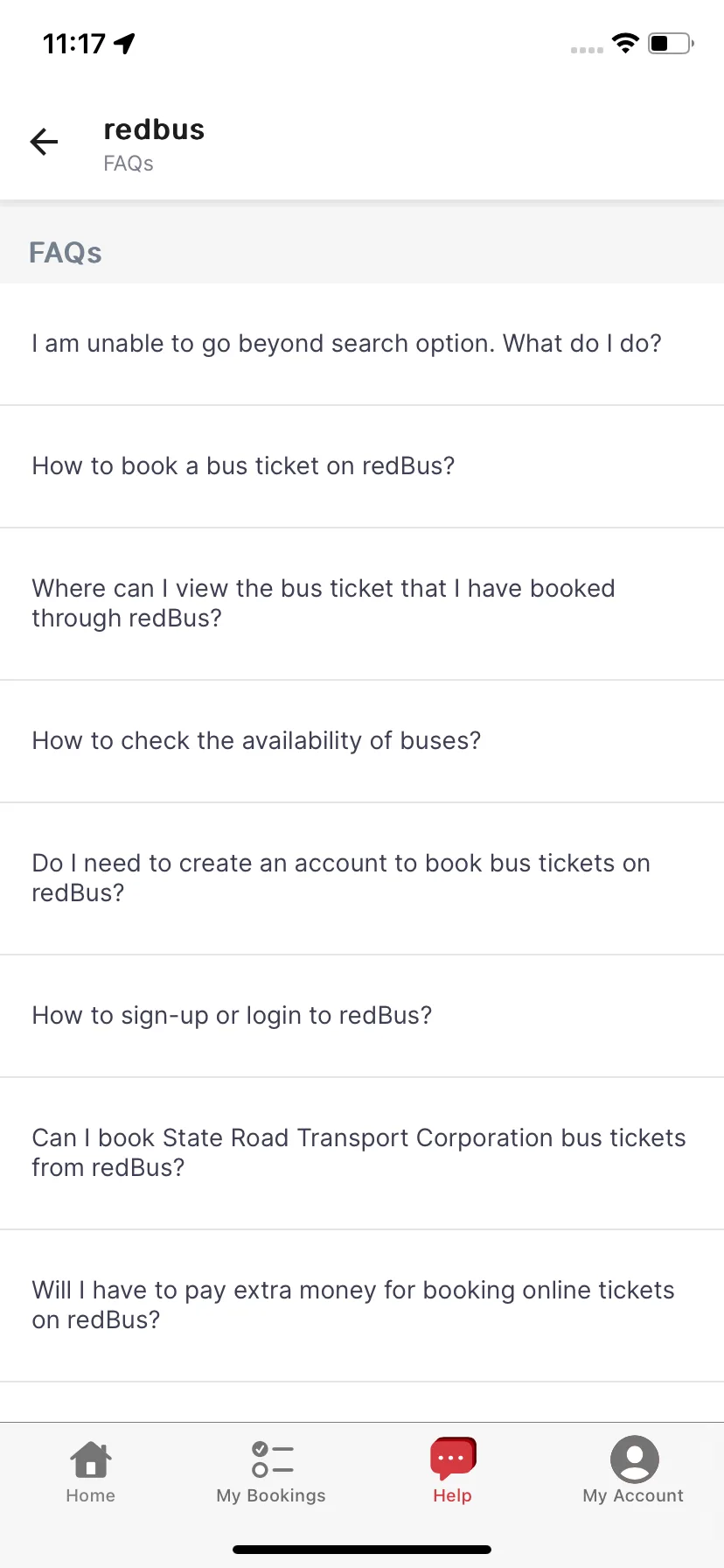Open 'How to check the availability of buses?'

point(362,741)
